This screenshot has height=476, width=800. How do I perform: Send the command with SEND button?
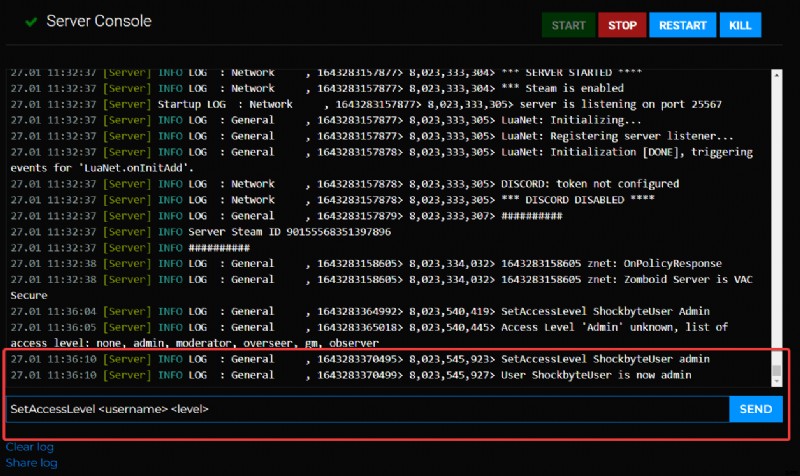tap(756, 409)
